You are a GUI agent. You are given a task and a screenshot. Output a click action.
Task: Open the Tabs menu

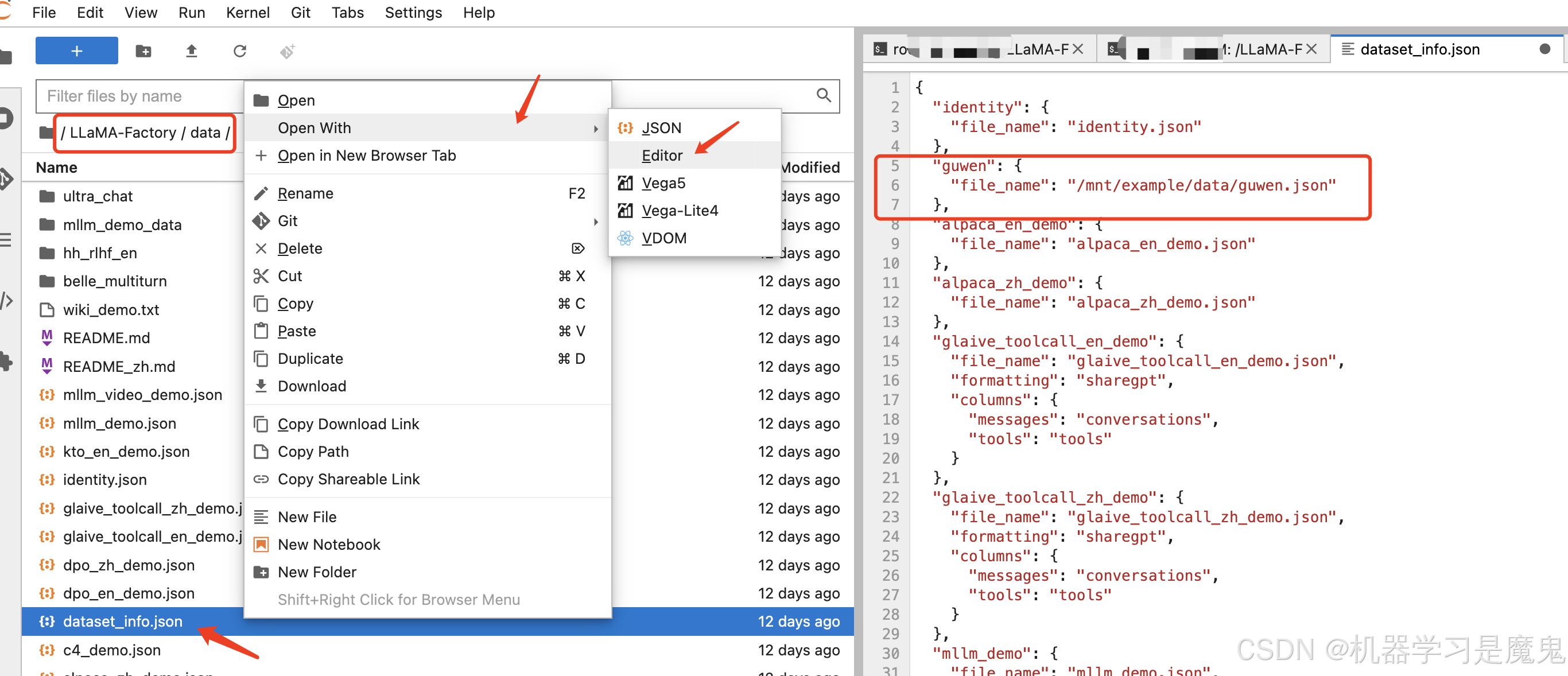(x=348, y=13)
